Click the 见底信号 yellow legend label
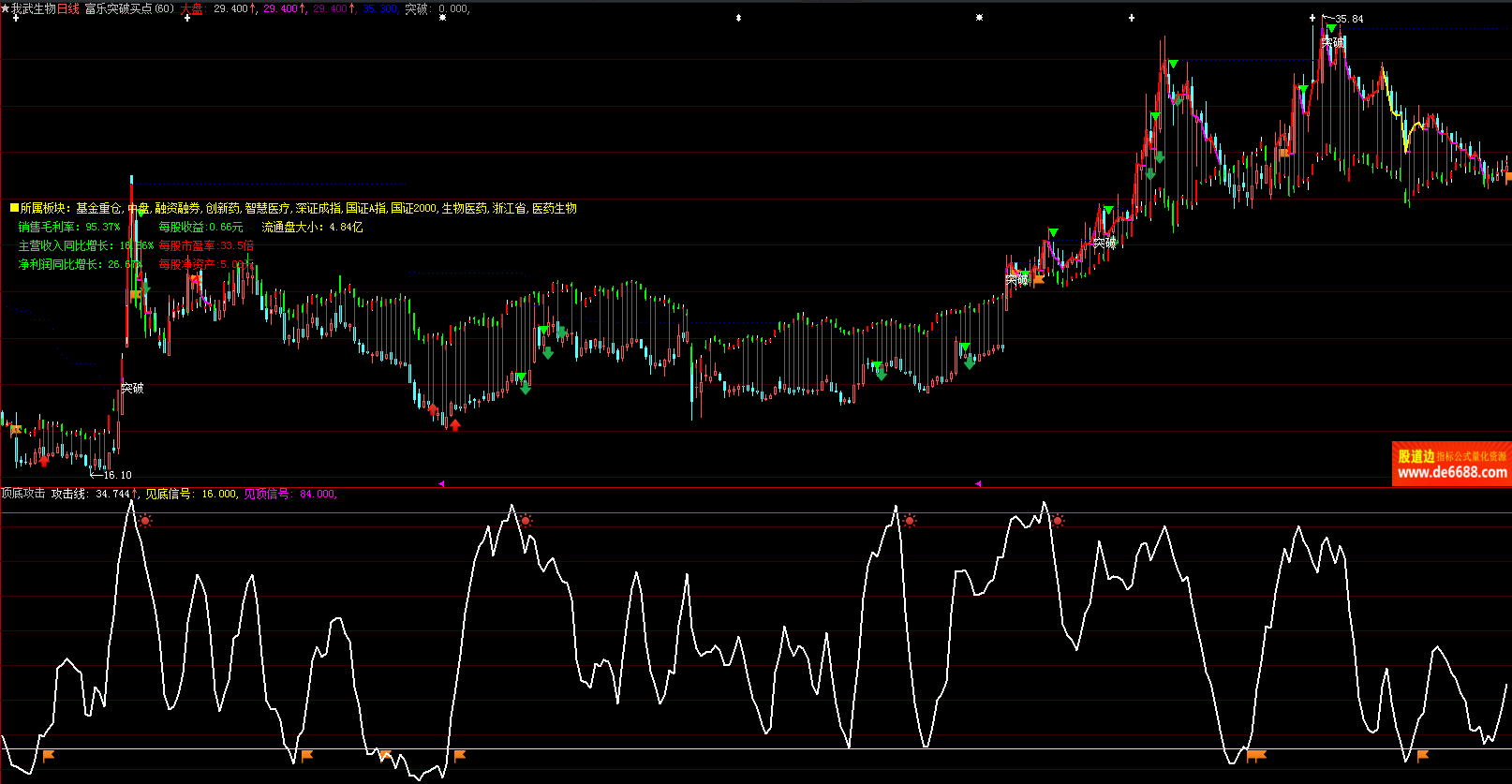Viewport: 1512px width, 784px height. click(168, 494)
